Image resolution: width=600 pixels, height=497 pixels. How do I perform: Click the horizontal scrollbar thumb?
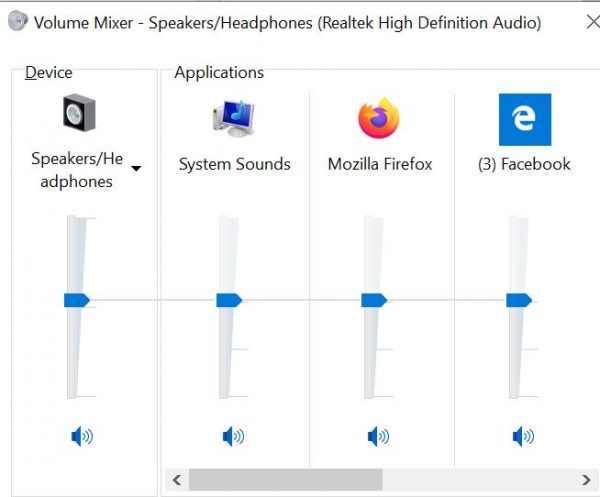(x=285, y=480)
